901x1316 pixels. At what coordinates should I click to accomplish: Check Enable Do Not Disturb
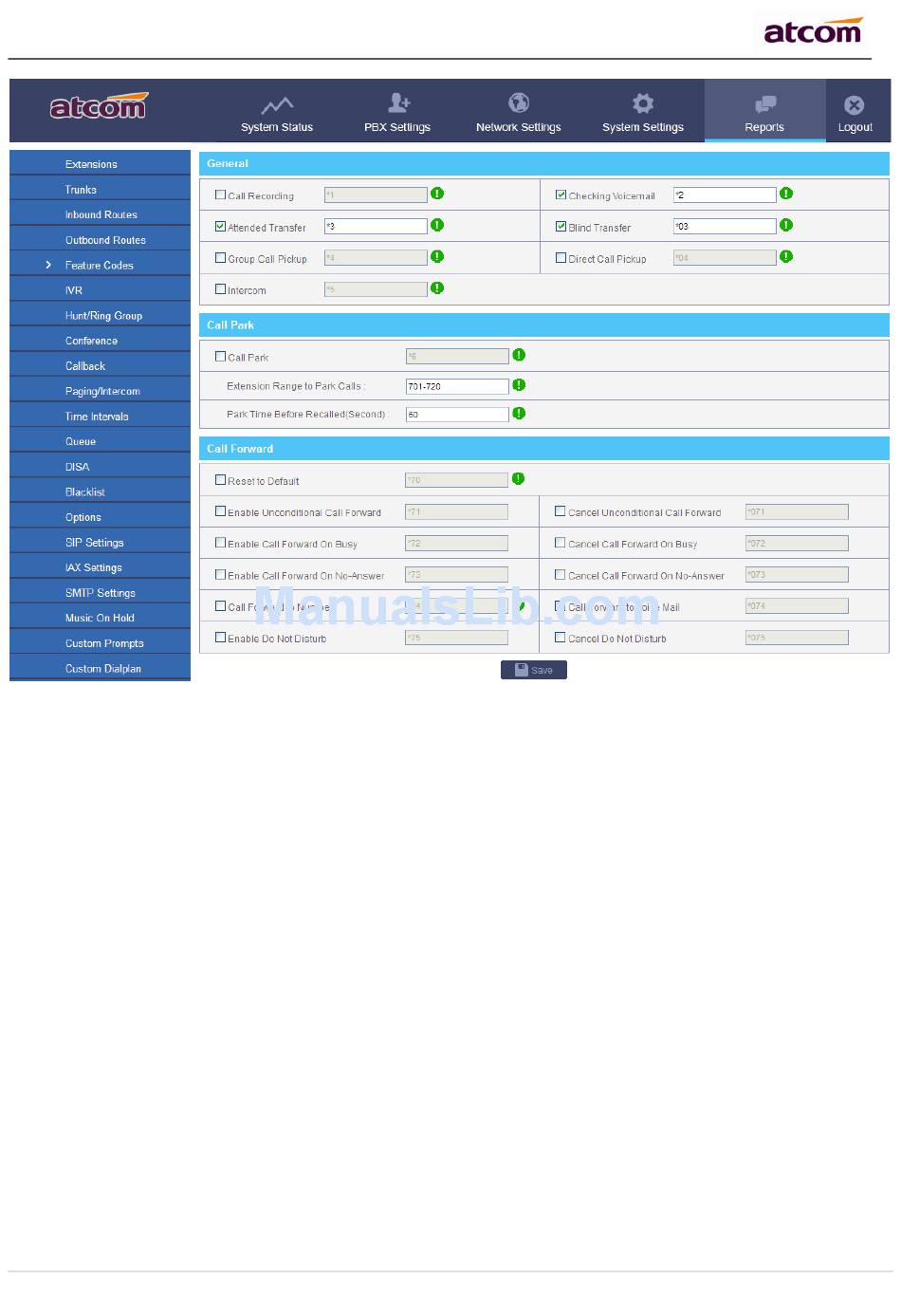coord(220,638)
